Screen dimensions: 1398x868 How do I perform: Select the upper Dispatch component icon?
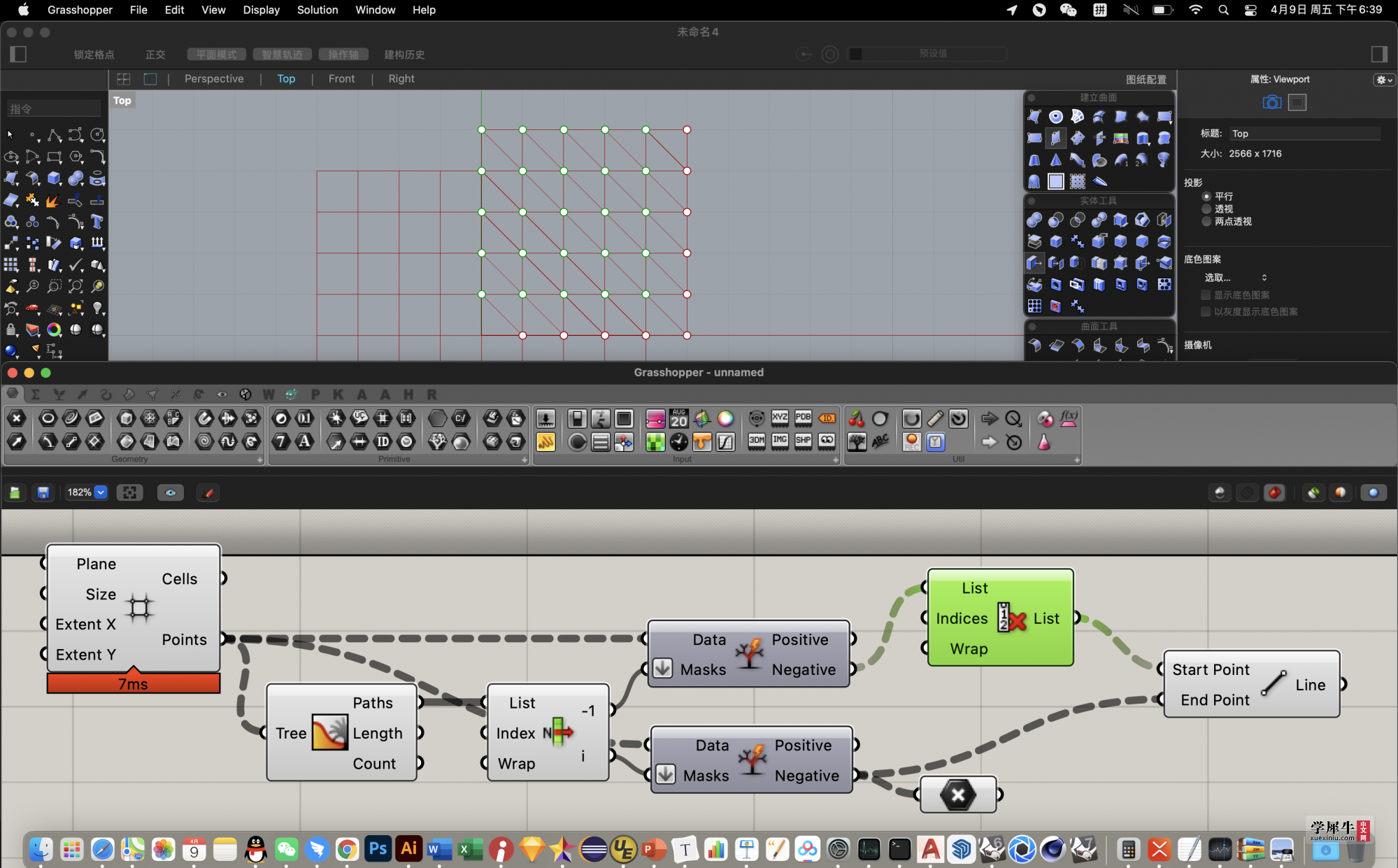click(x=749, y=654)
